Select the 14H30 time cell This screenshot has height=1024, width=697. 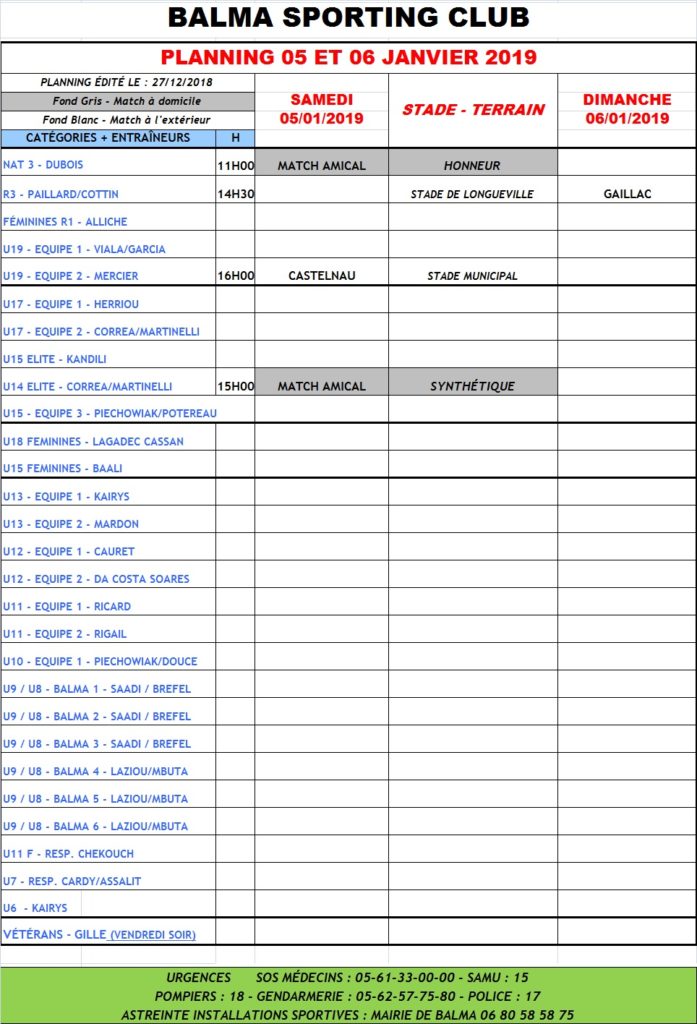235,194
